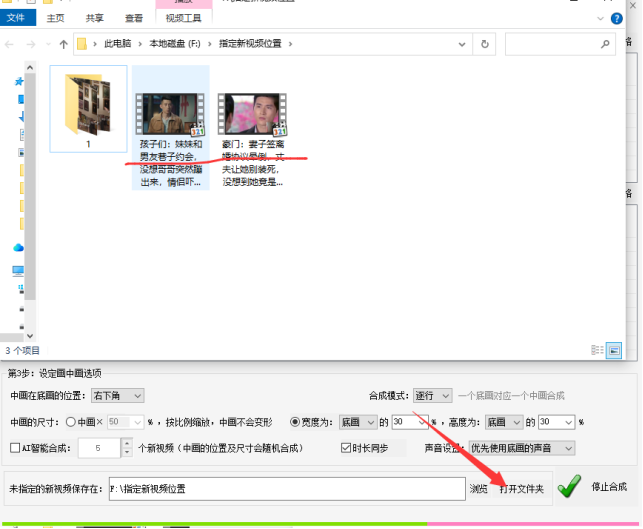Click the save path field F:\指定新视频位置
The image size is (643, 529).
(x=287, y=489)
